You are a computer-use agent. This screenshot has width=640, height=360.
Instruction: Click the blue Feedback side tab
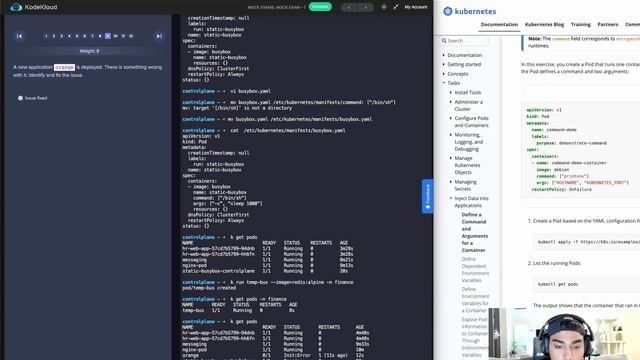click(427, 196)
